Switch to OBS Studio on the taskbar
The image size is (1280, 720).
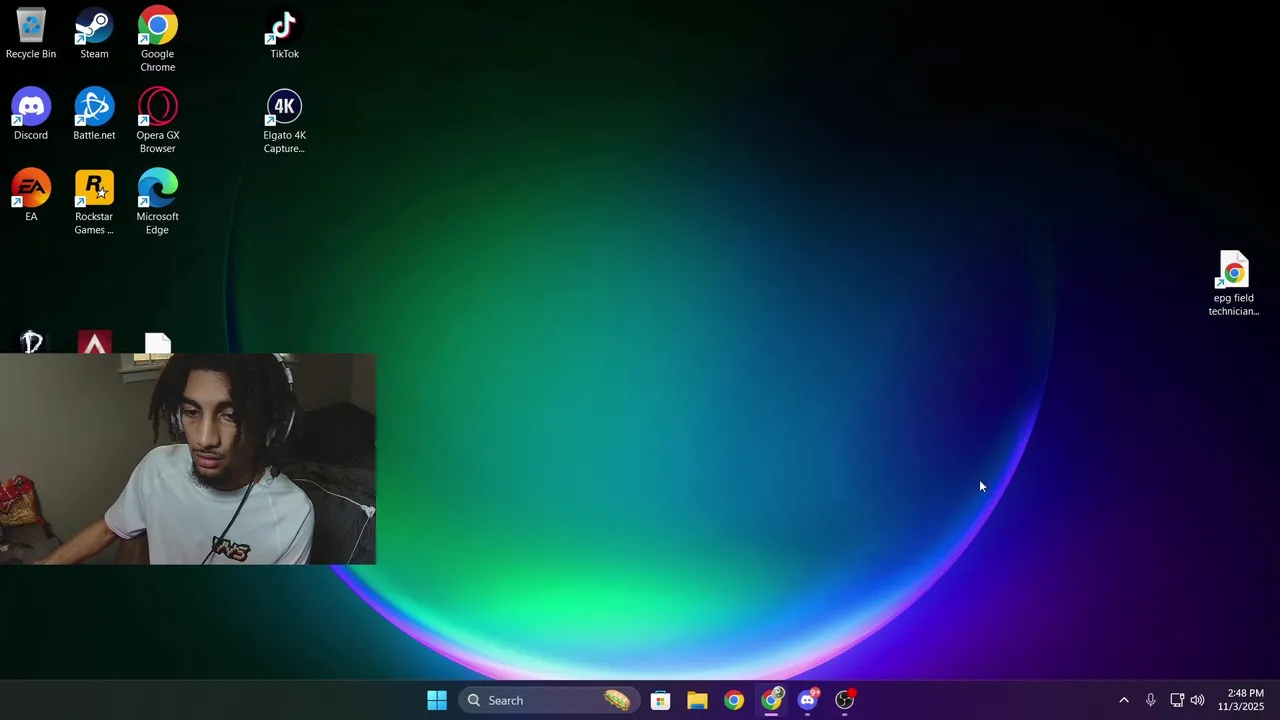[845, 700]
